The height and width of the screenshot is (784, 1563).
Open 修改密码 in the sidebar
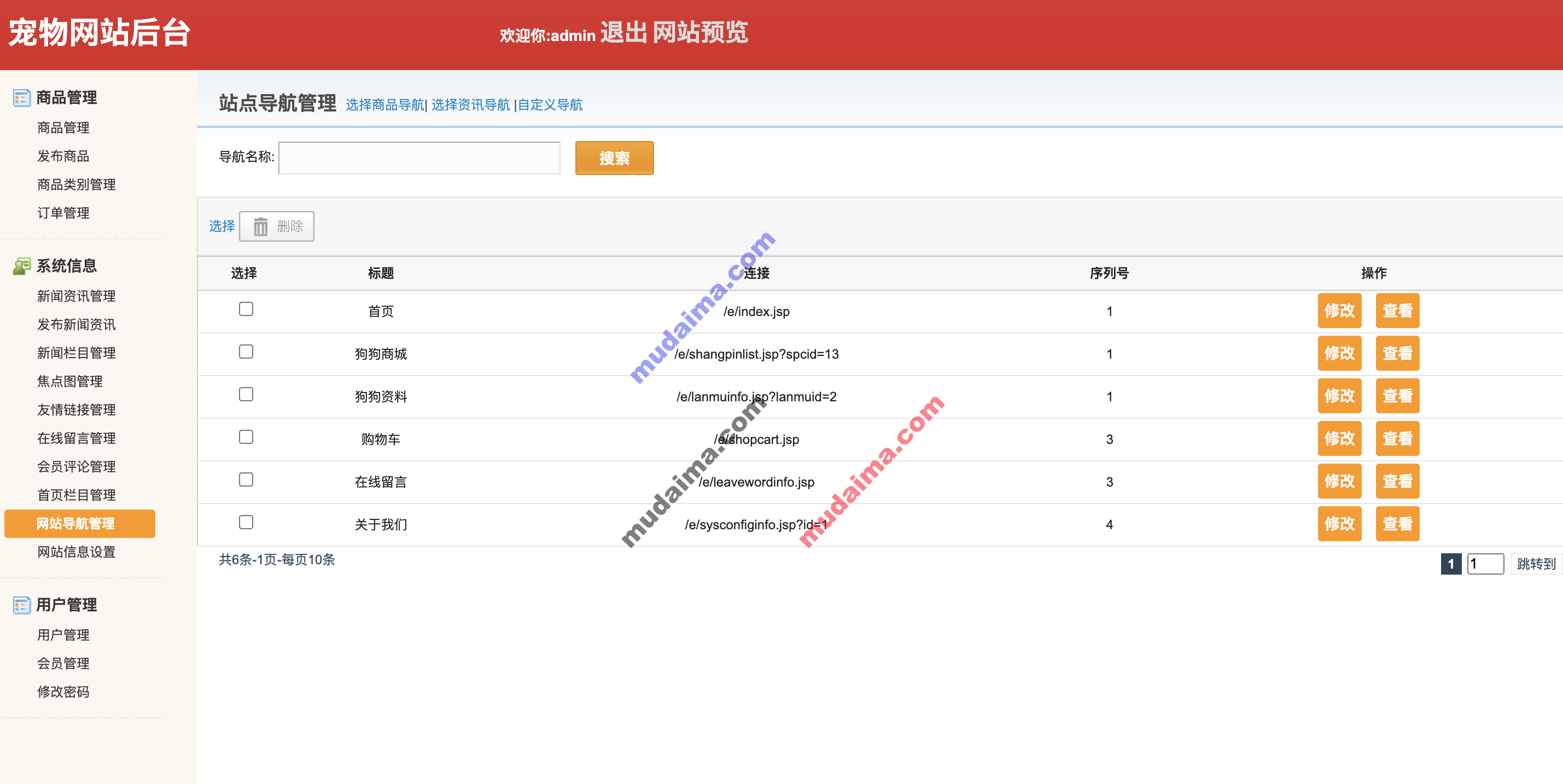pos(63,693)
